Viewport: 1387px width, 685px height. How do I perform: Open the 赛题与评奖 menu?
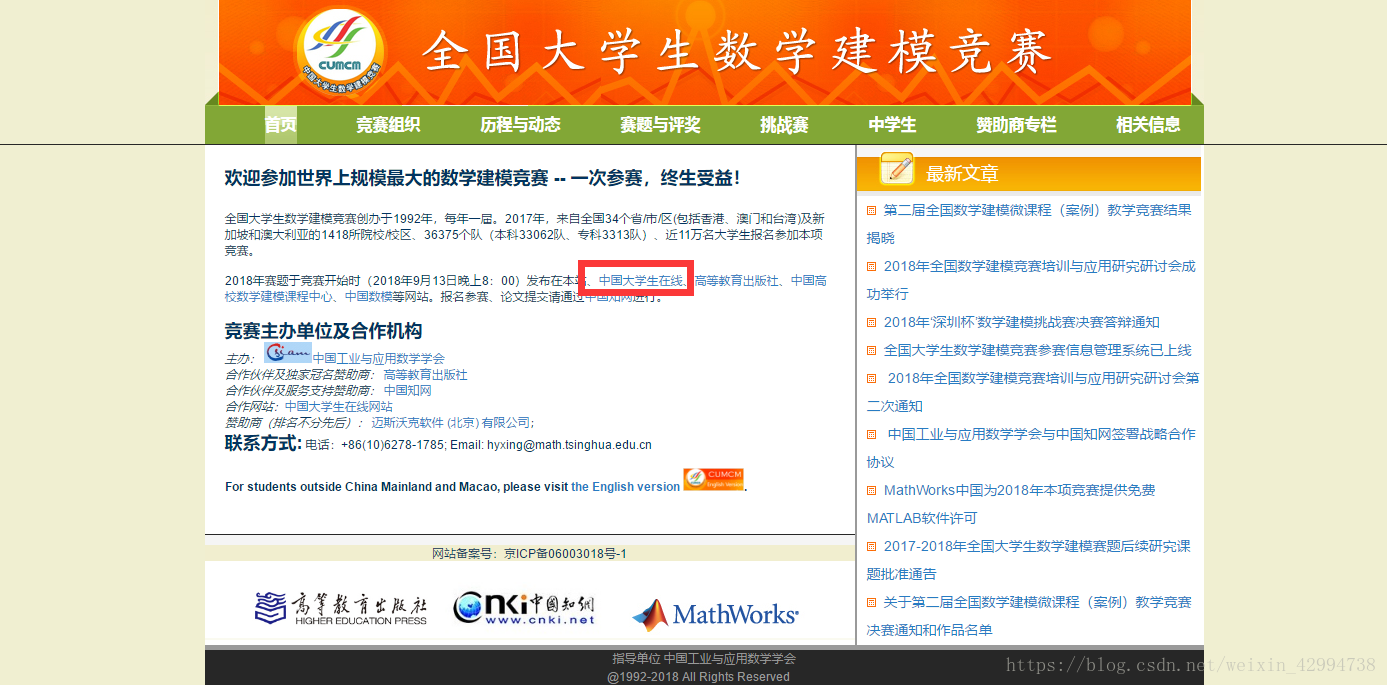660,125
